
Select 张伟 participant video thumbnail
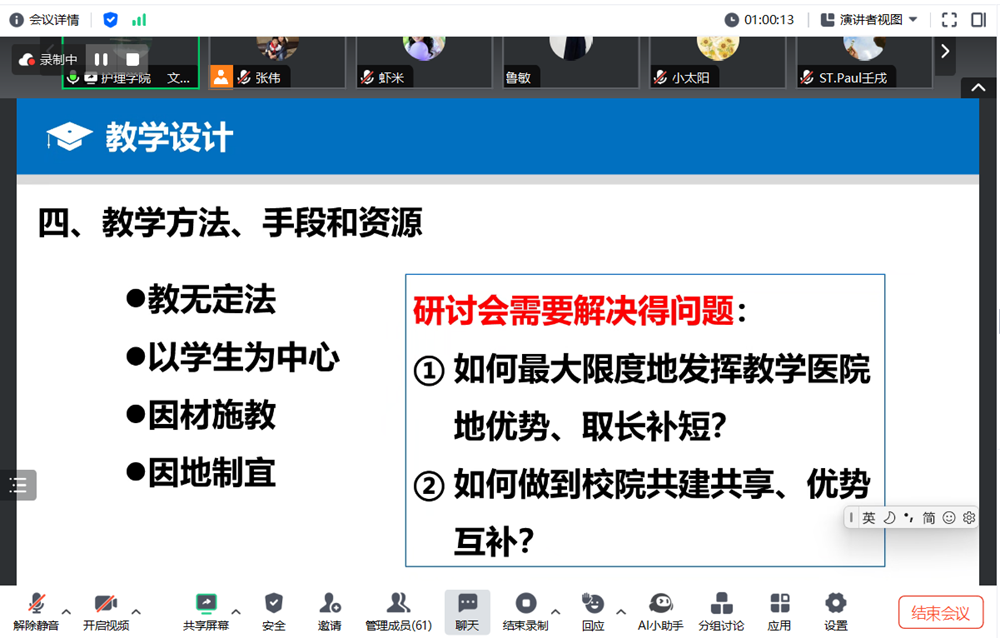point(278,63)
